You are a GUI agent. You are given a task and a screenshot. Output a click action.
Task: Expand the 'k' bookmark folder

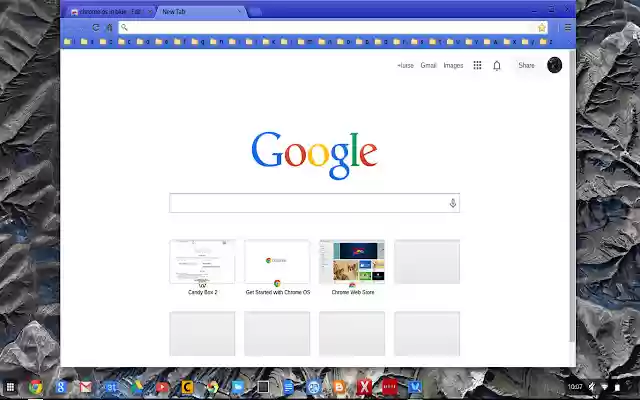pos(269,42)
